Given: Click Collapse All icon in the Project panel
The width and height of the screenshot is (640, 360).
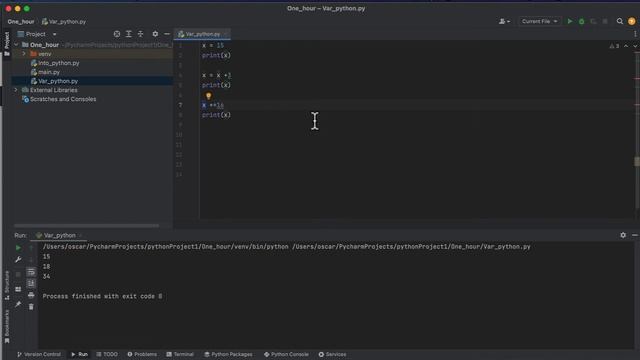Looking at the screenshot, I should (x=140, y=34).
